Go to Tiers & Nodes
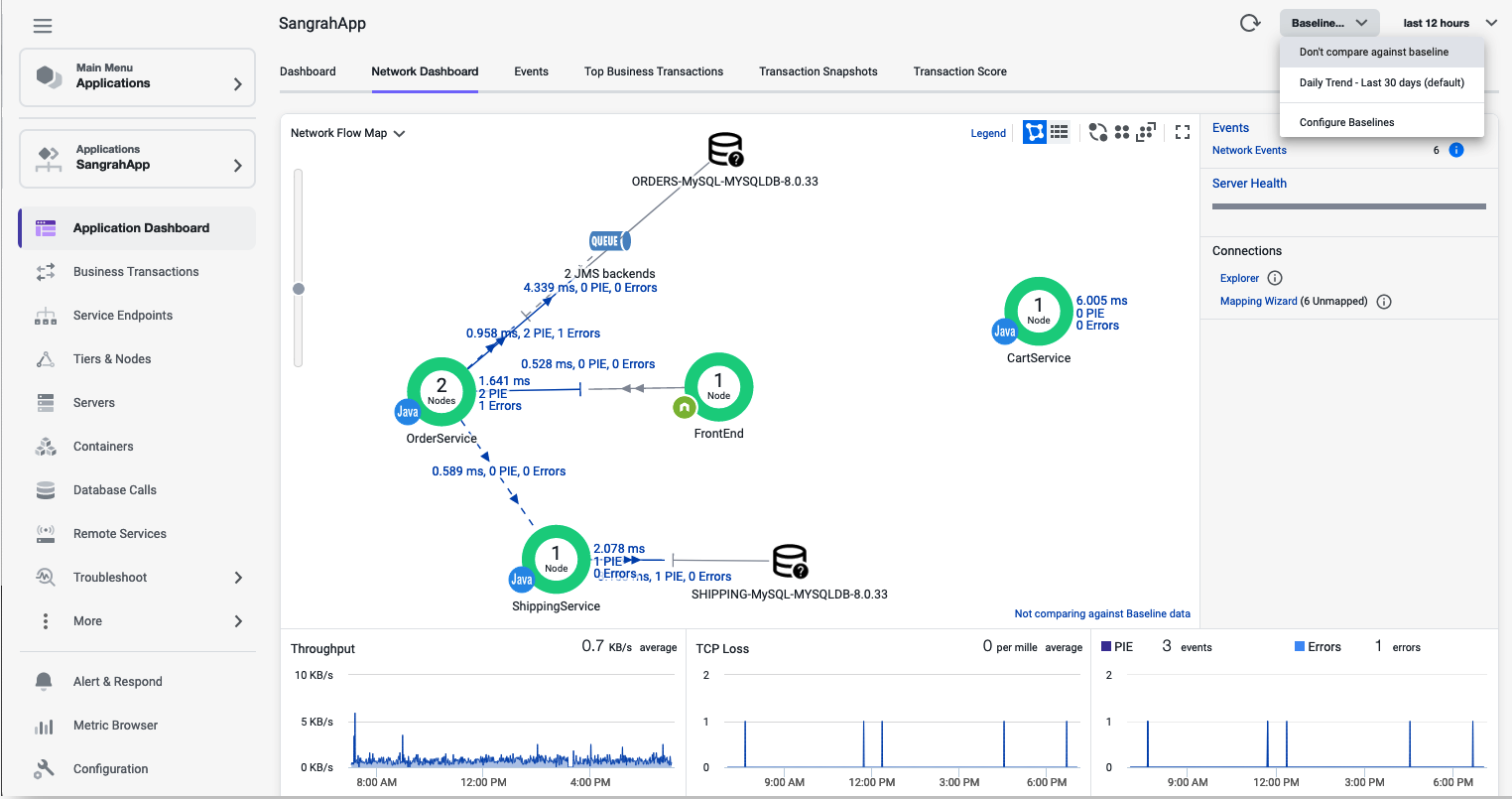 coord(137,359)
